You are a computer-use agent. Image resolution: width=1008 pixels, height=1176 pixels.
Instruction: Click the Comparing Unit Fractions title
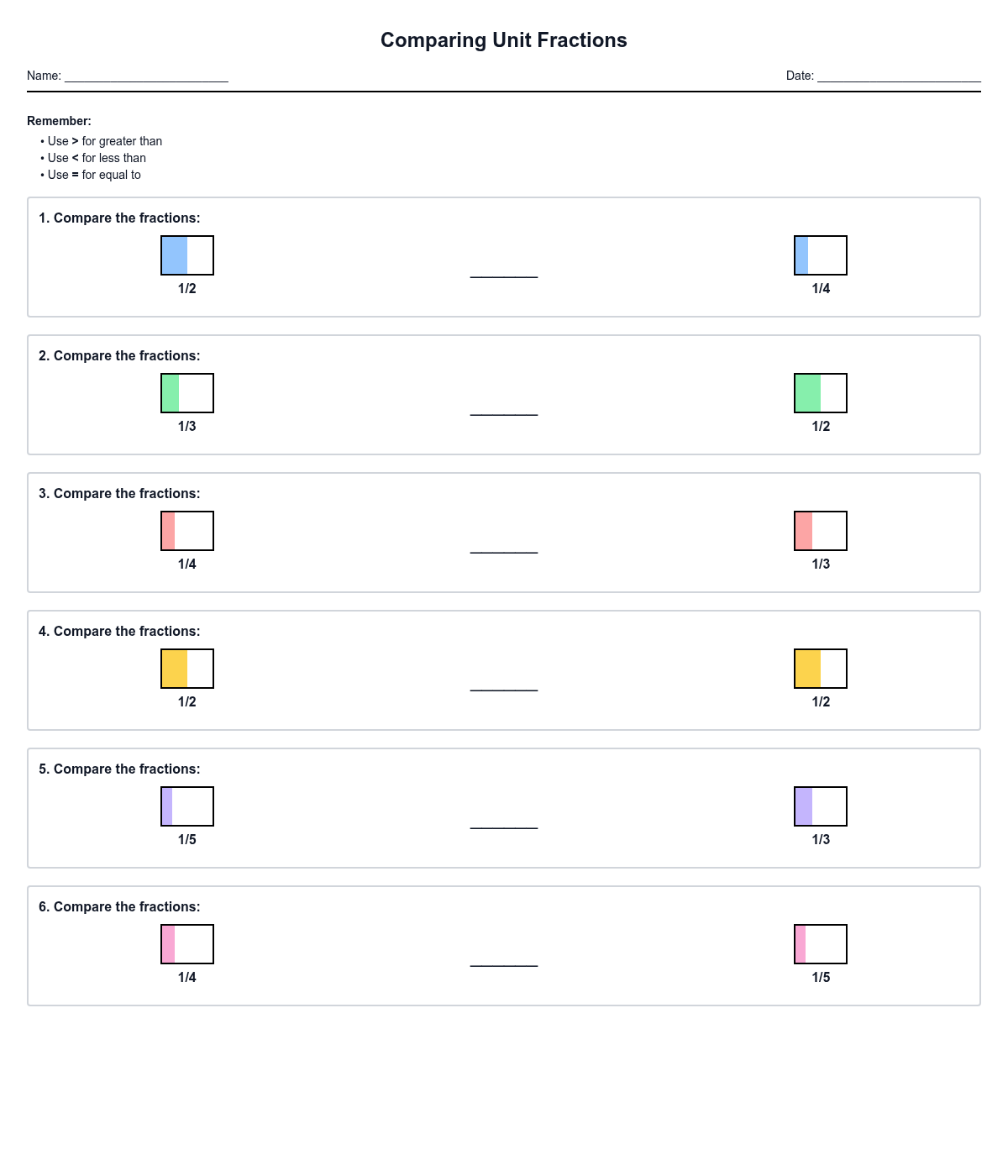pos(504,40)
